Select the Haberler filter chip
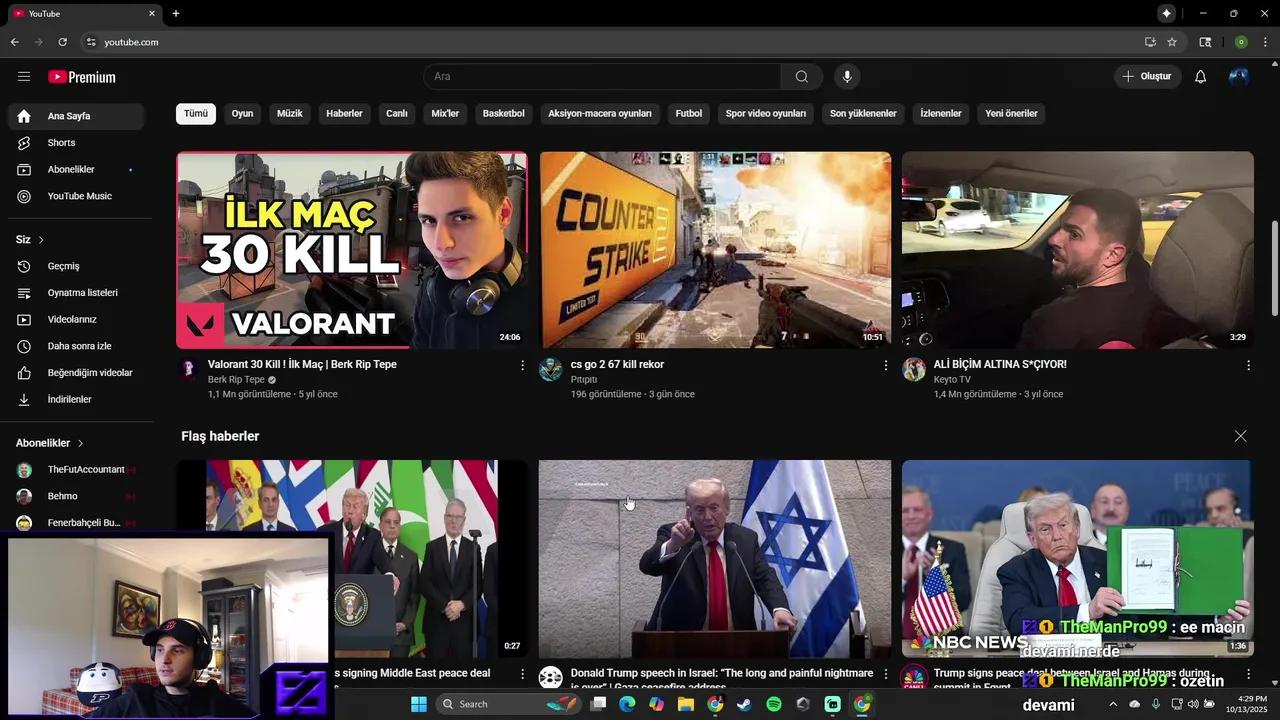The width and height of the screenshot is (1280, 720). [x=344, y=114]
